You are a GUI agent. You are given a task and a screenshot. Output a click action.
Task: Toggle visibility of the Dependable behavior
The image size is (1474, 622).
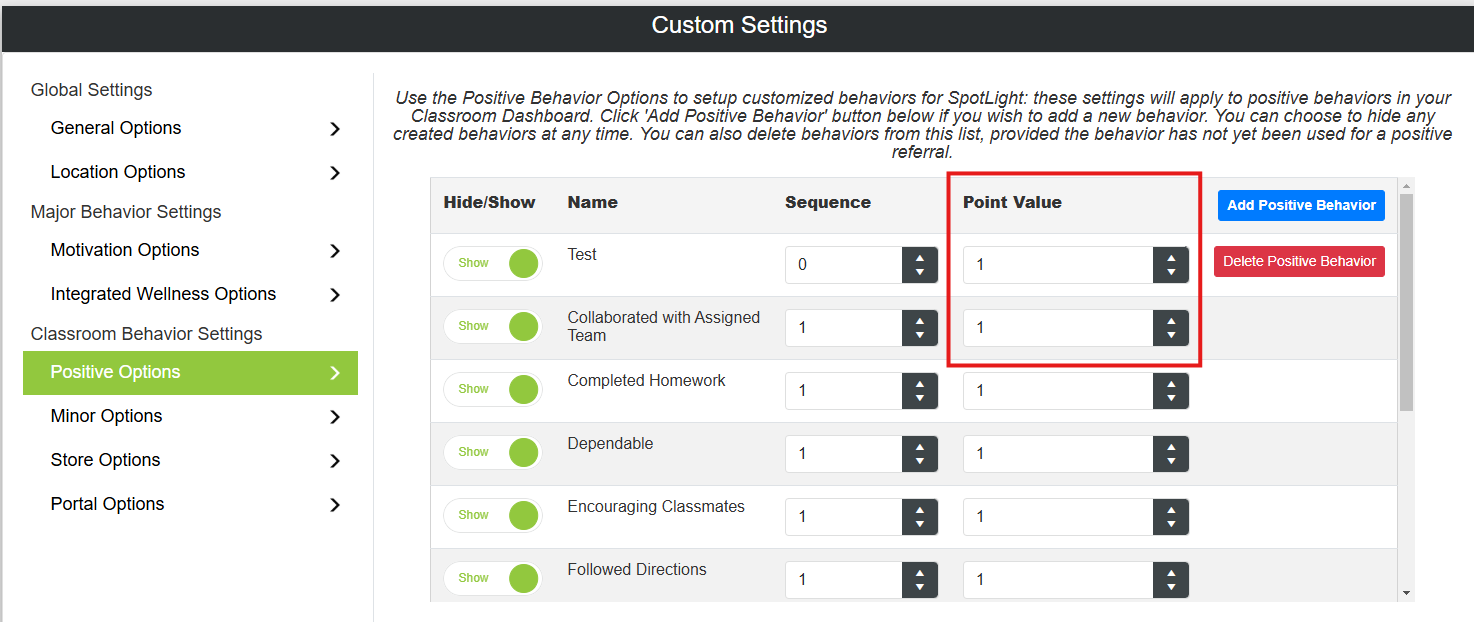pos(493,453)
